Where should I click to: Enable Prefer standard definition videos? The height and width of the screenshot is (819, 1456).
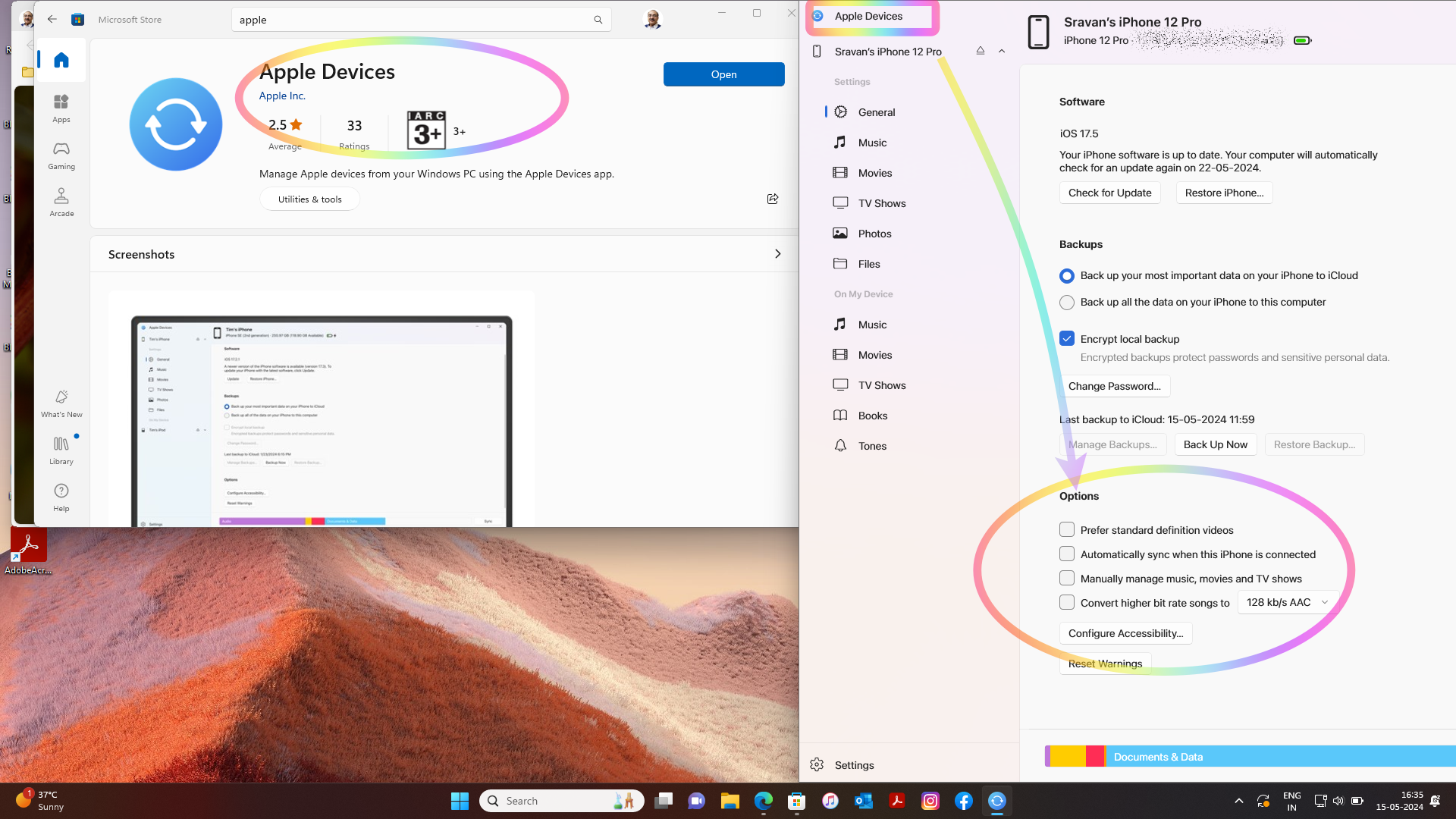tap(1067, 529)
